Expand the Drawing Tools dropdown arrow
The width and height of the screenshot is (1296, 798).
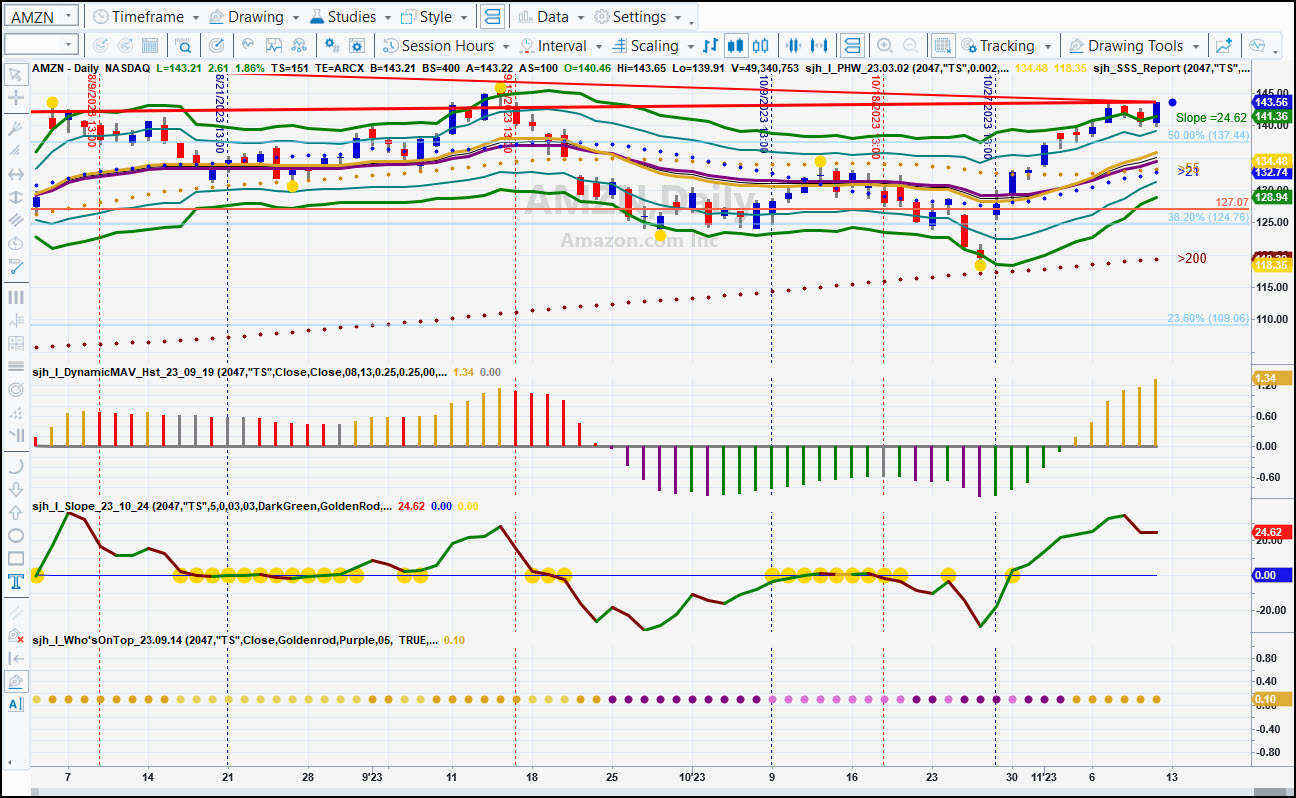point(1196,46)
